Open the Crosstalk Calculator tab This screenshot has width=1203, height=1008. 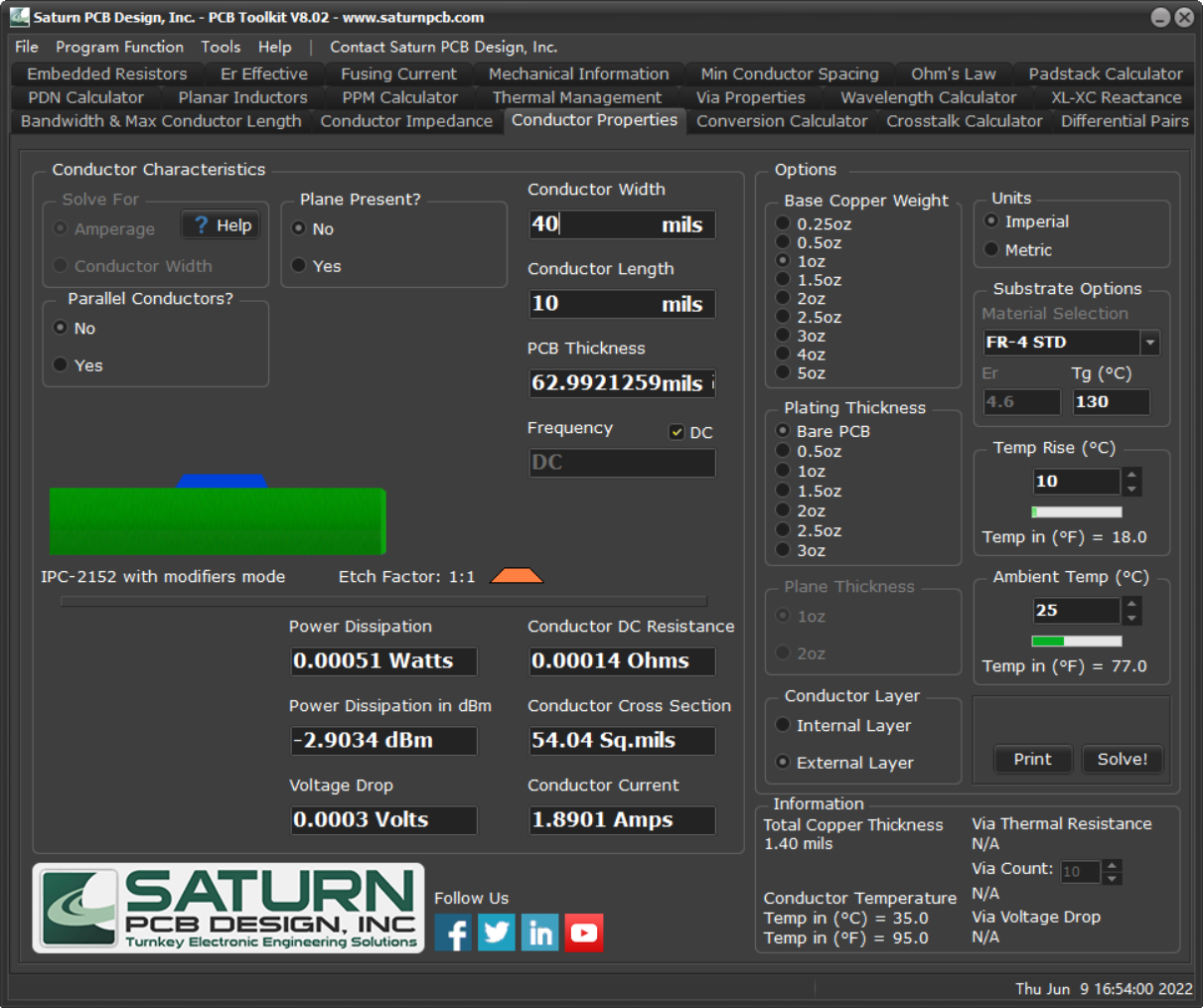click(965, 121)
